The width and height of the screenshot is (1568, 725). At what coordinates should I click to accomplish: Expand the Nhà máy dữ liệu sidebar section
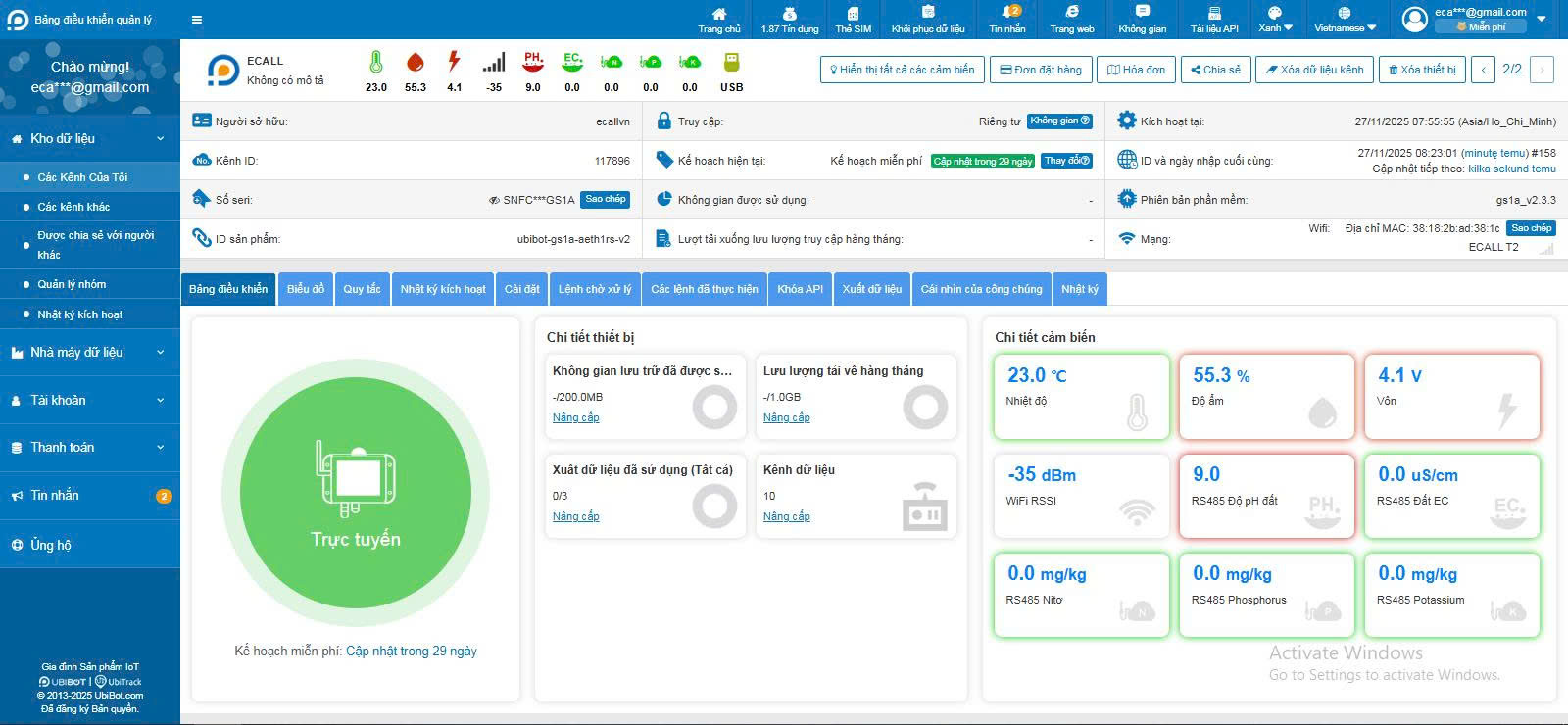click(x=89, y=353)
